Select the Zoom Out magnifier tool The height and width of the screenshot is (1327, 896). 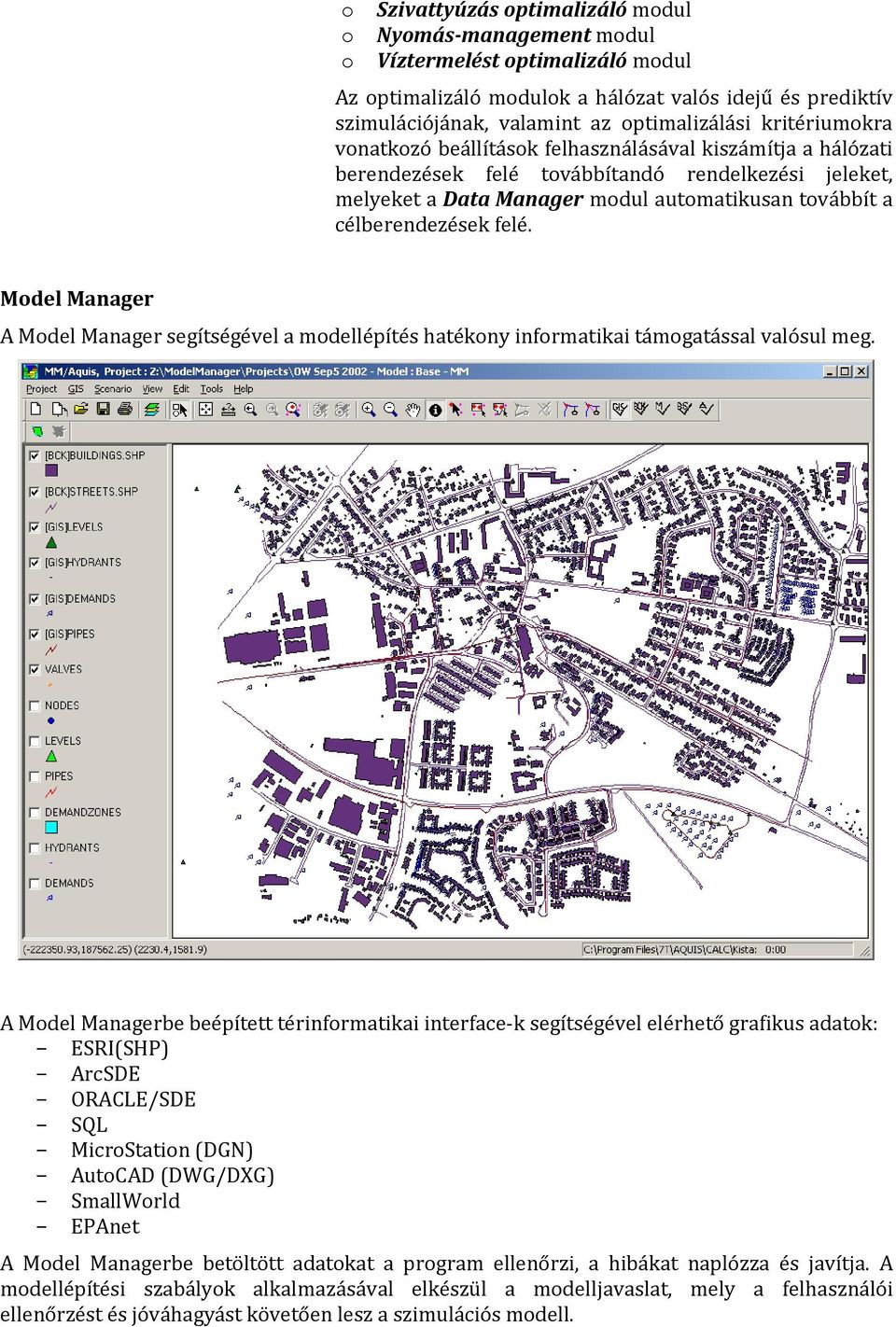coord(390,409)
